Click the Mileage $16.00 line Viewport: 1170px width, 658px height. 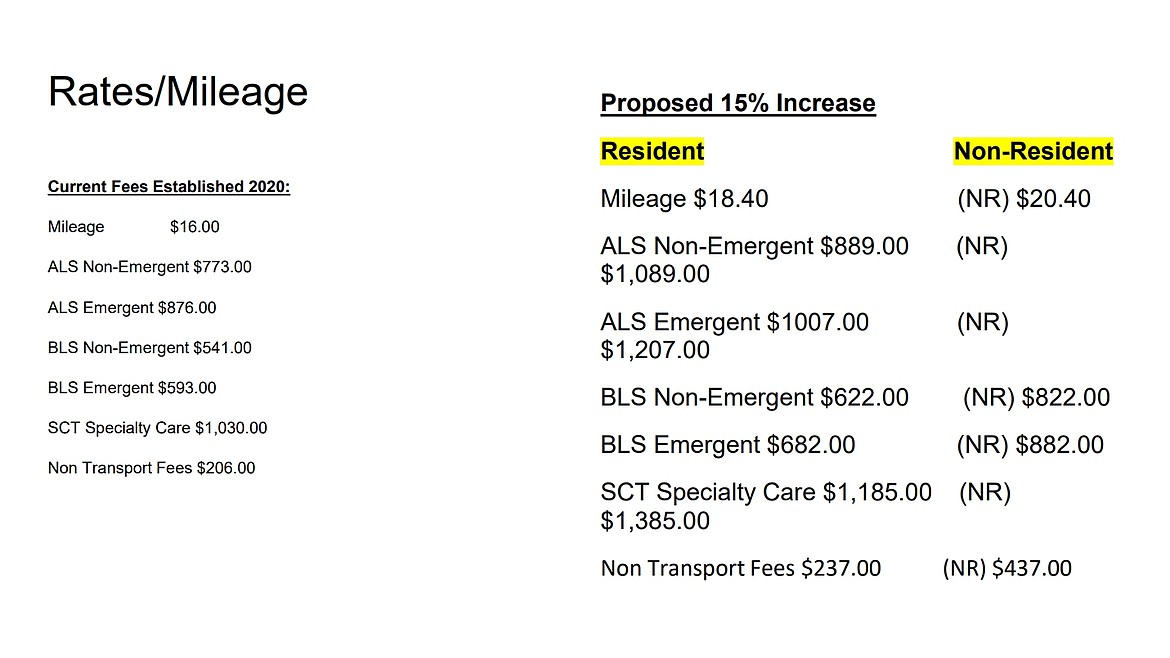click(133, 227)
